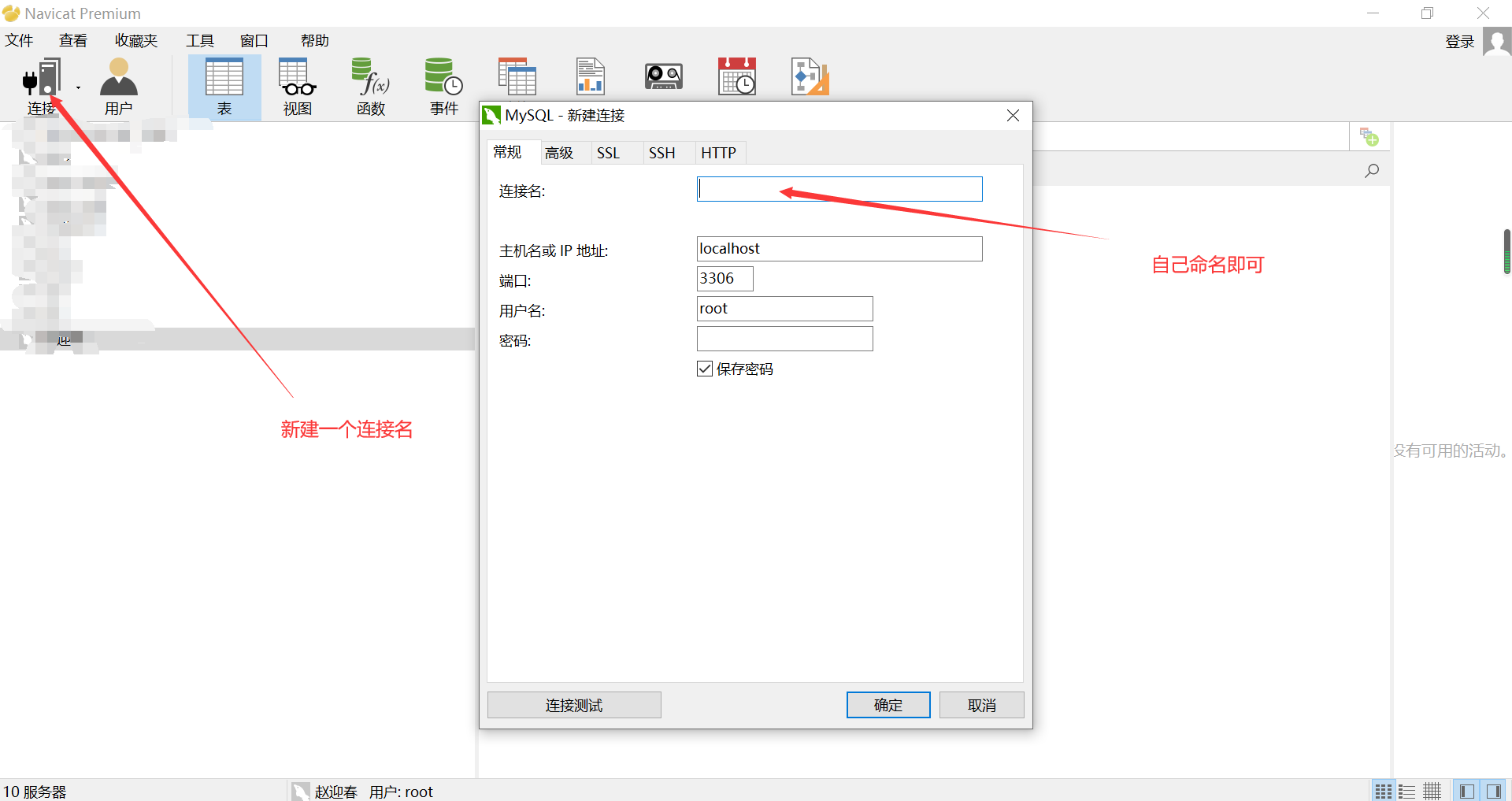Switch to detail table view in status bar
This screenshot has width=1512, height=801.
point(1432,791)
